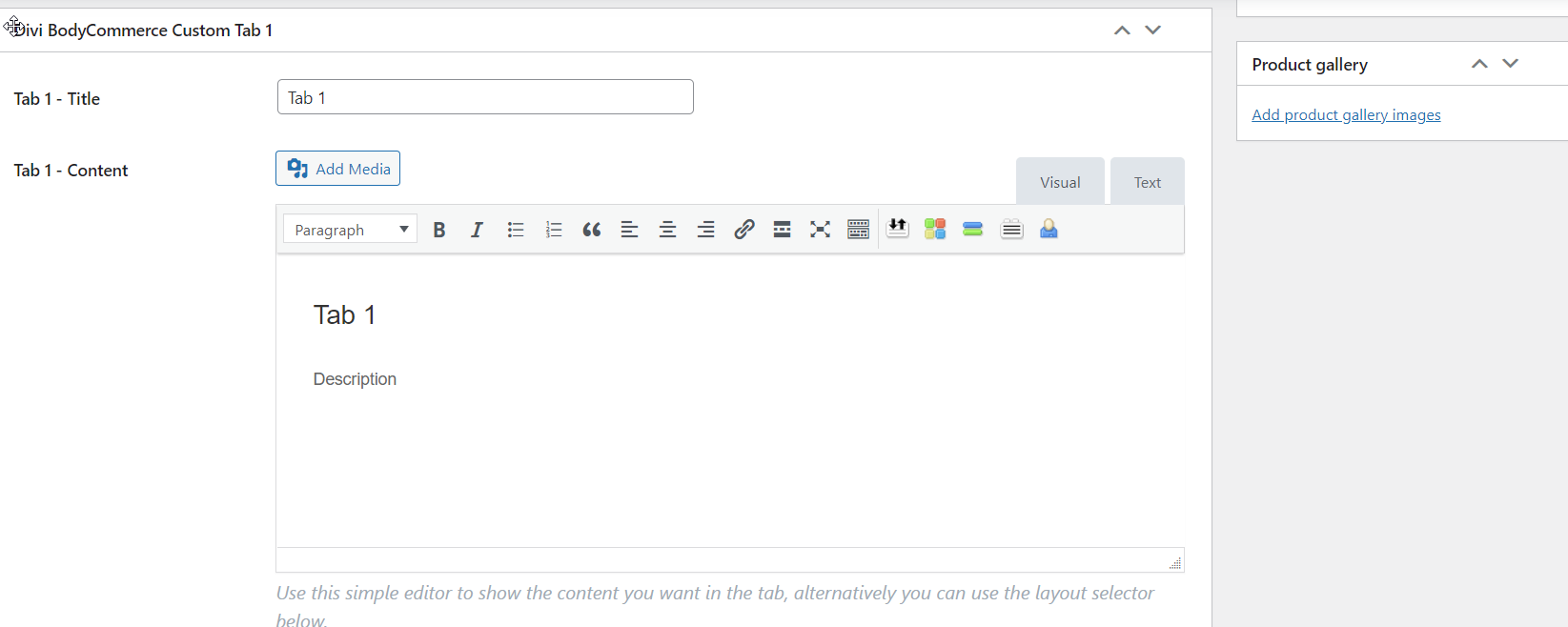This screenshot has width=1568, height=627.
Task: Click the Tab 1 Title input field
Action: pyautogui.click(x=485, y=97)
